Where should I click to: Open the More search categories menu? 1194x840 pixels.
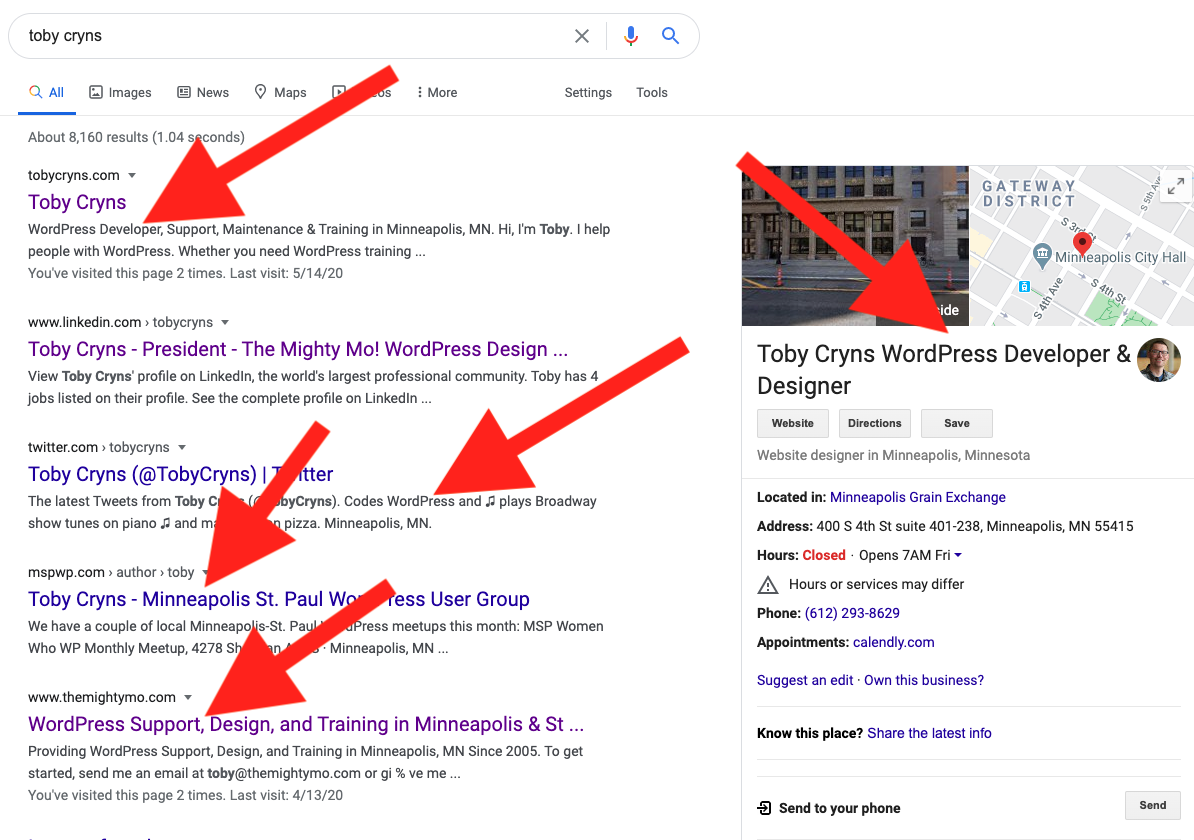tap(437, 92)
